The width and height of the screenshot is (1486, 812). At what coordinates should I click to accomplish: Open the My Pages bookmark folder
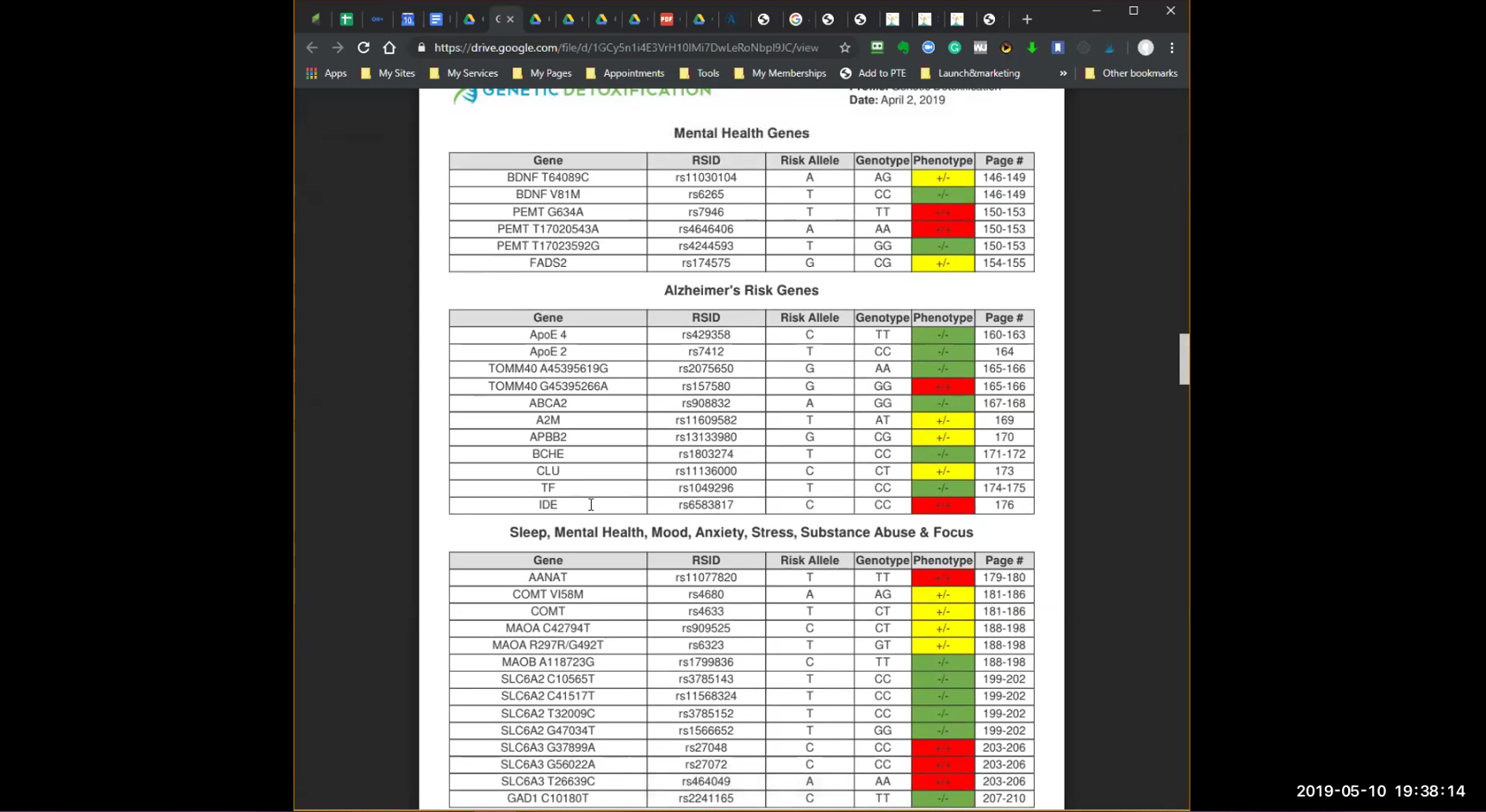click(x=542, y=73)
